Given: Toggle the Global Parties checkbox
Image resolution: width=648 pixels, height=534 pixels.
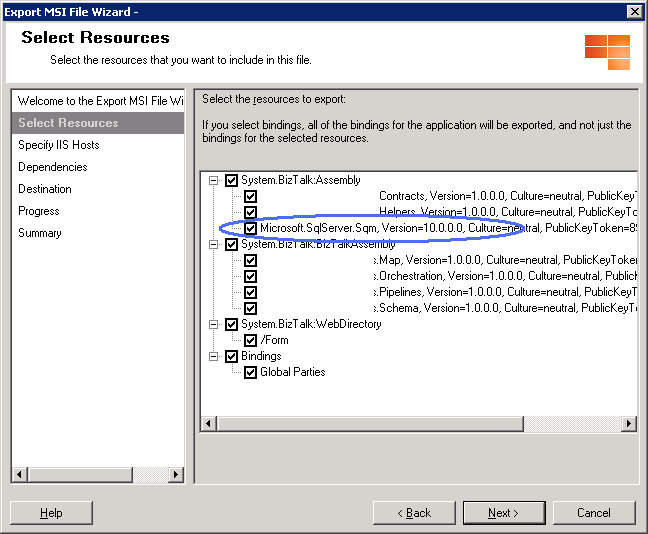Looking at the screenshot, I should [x=251, y=372].
